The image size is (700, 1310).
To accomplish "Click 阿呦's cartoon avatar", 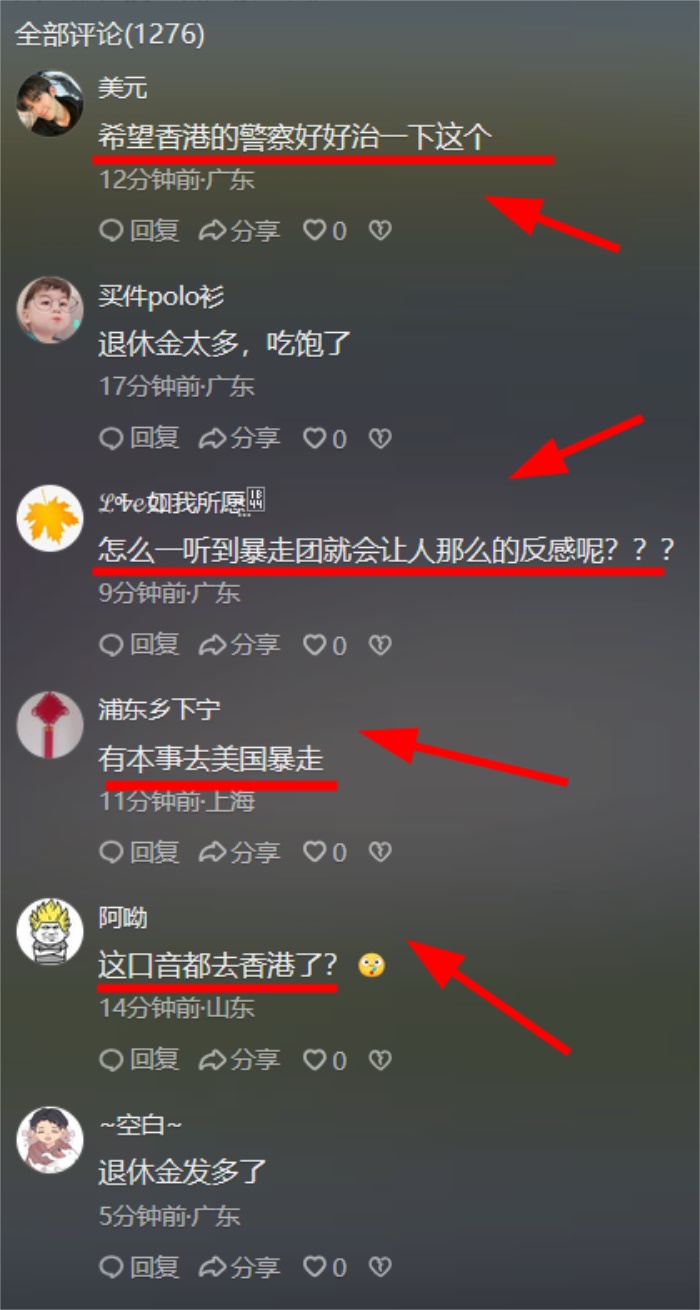I will point(50,931).
